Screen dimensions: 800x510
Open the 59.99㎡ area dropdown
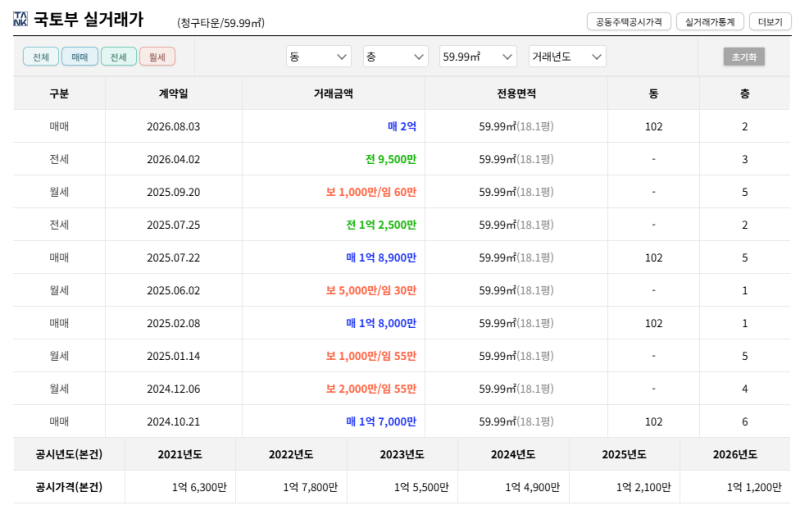point(478,57)
